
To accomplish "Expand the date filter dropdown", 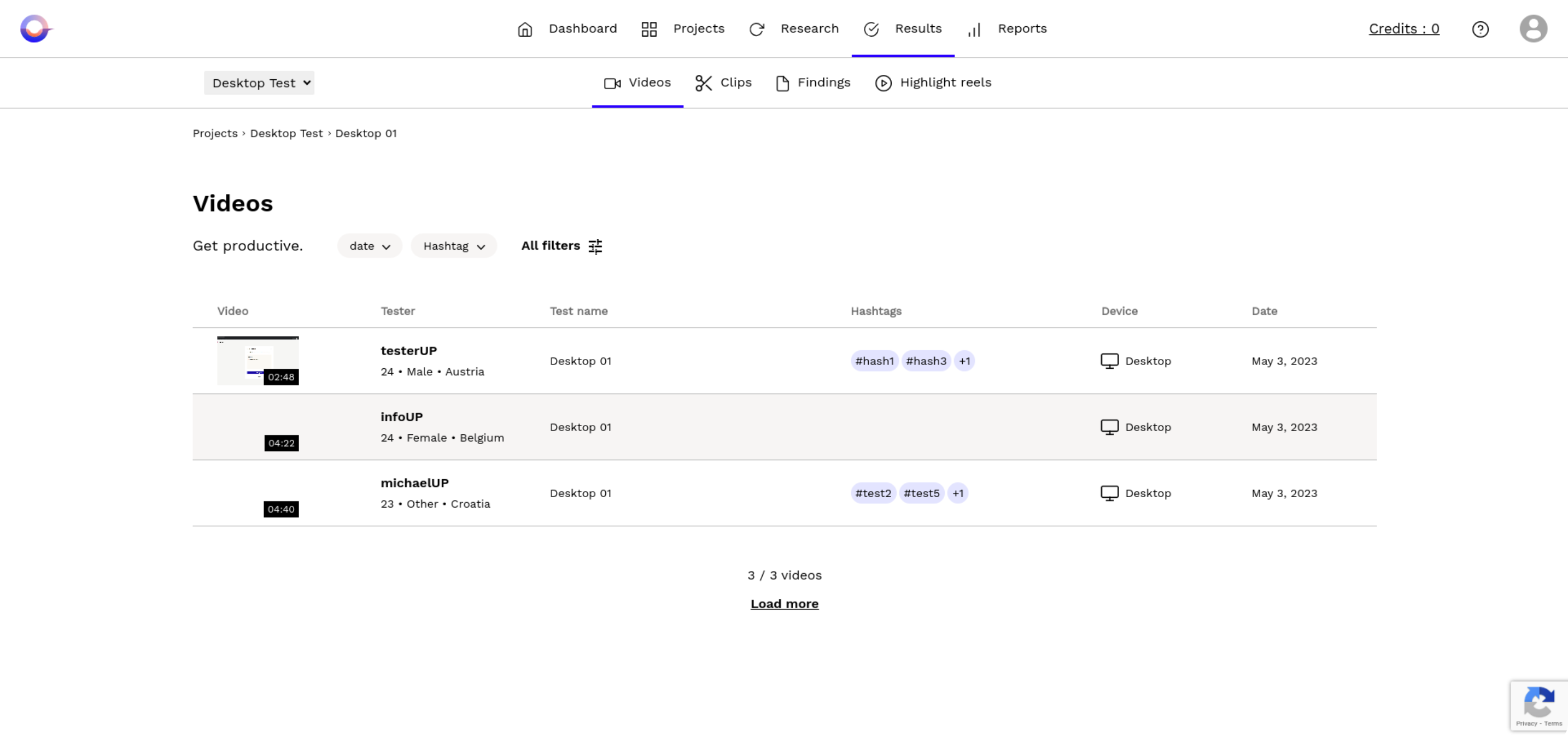I will click(369, 245).
